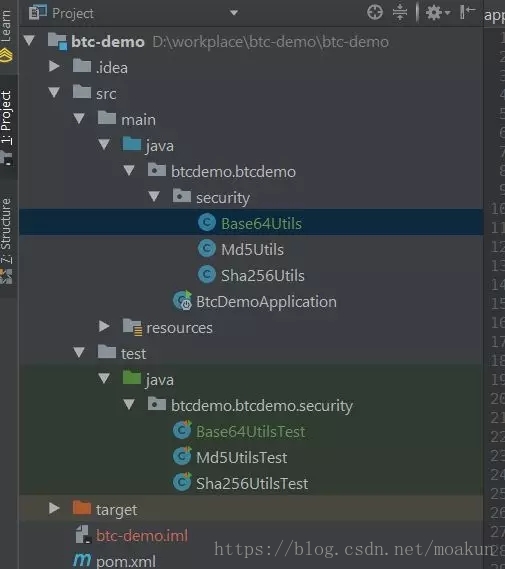Click the blue java sources folder icon
Viewport: 505px width, 569px height.
point(132,144)
